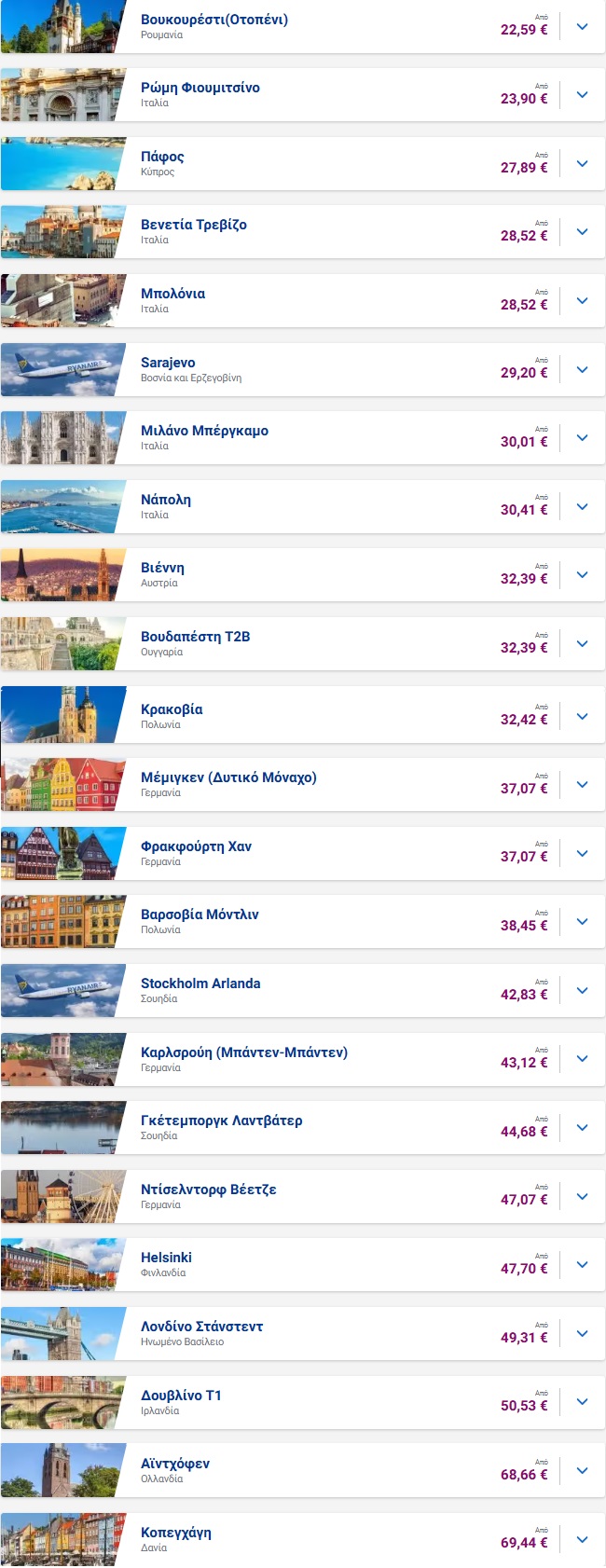Select the Βουδαπέστη T2B destination

click(x=196, y=637)
